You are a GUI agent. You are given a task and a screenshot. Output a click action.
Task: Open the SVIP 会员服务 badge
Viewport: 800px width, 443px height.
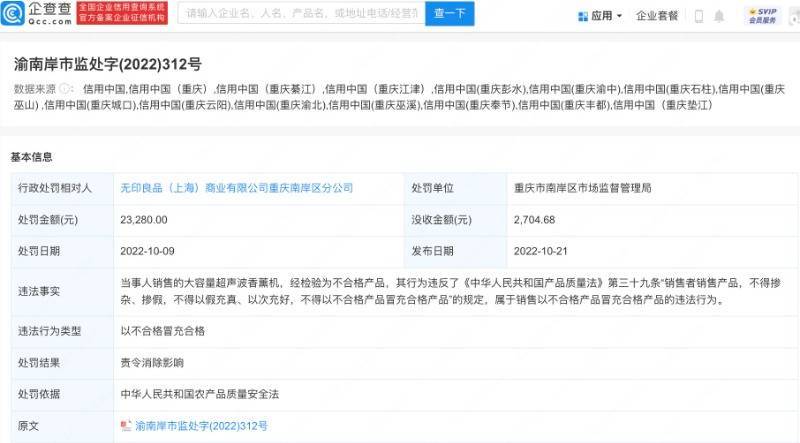pyautogui.click(x=762, y=16)
